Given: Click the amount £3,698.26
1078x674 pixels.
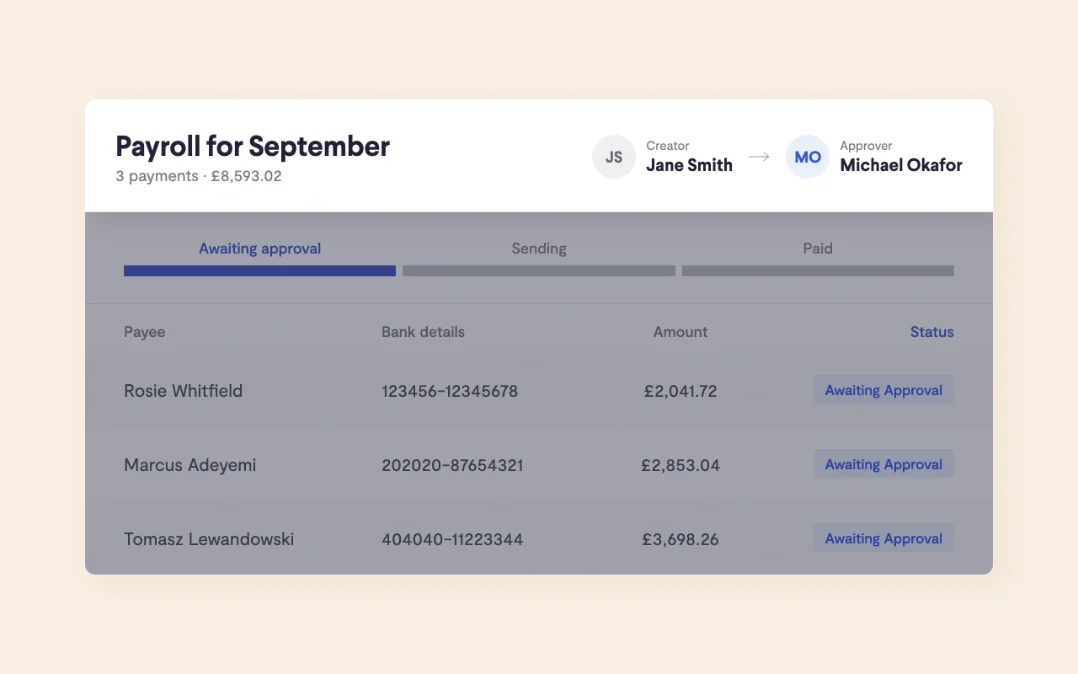Looking at the screenshot, I should (680, 540).
